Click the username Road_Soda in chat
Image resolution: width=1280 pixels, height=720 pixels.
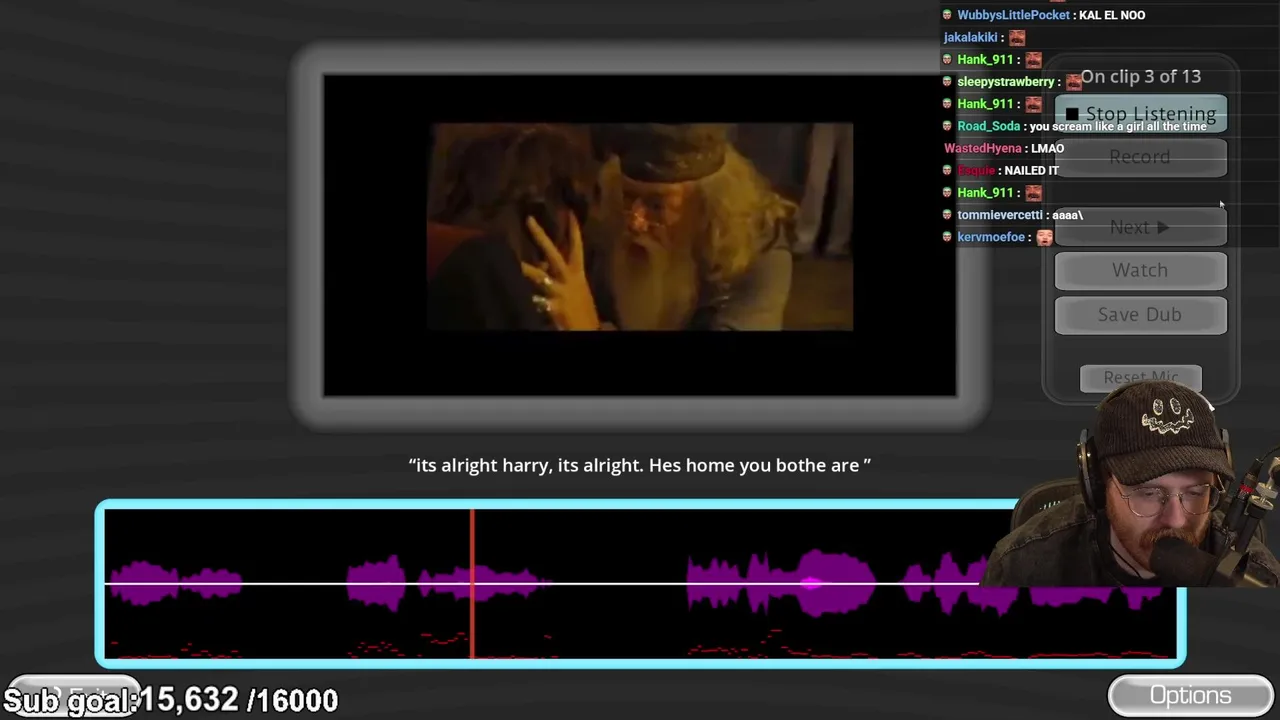988,126
